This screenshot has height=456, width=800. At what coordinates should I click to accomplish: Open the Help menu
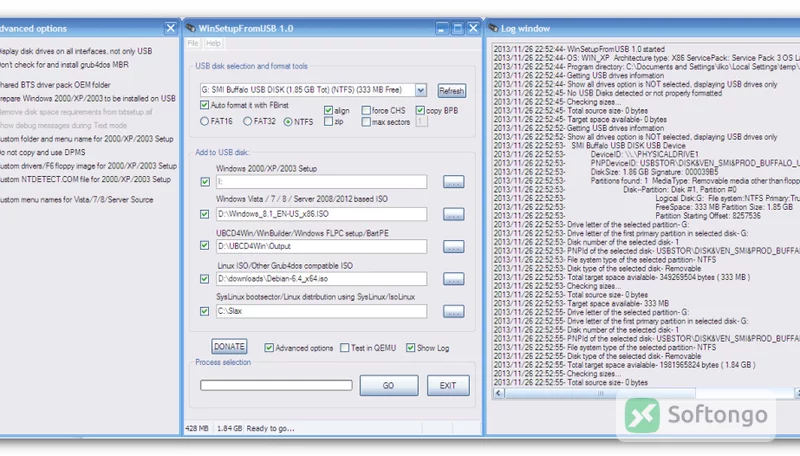pyautogui.click(x=213, y=43)
